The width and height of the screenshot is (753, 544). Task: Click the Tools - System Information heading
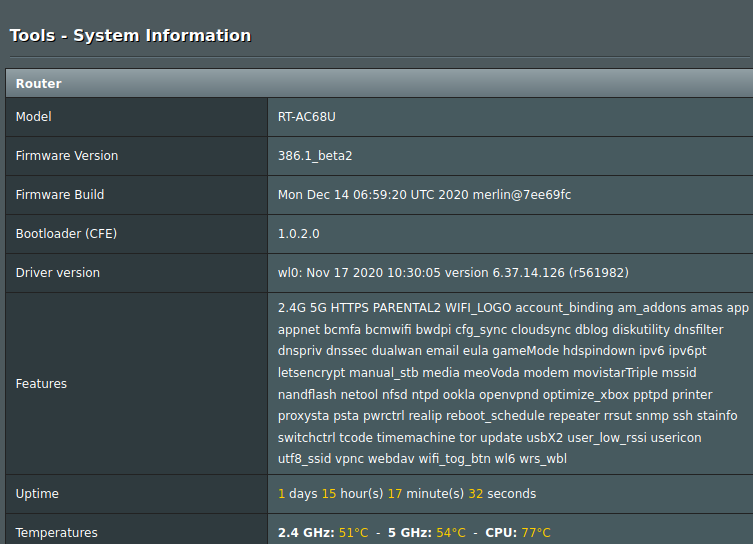(130, 36)
